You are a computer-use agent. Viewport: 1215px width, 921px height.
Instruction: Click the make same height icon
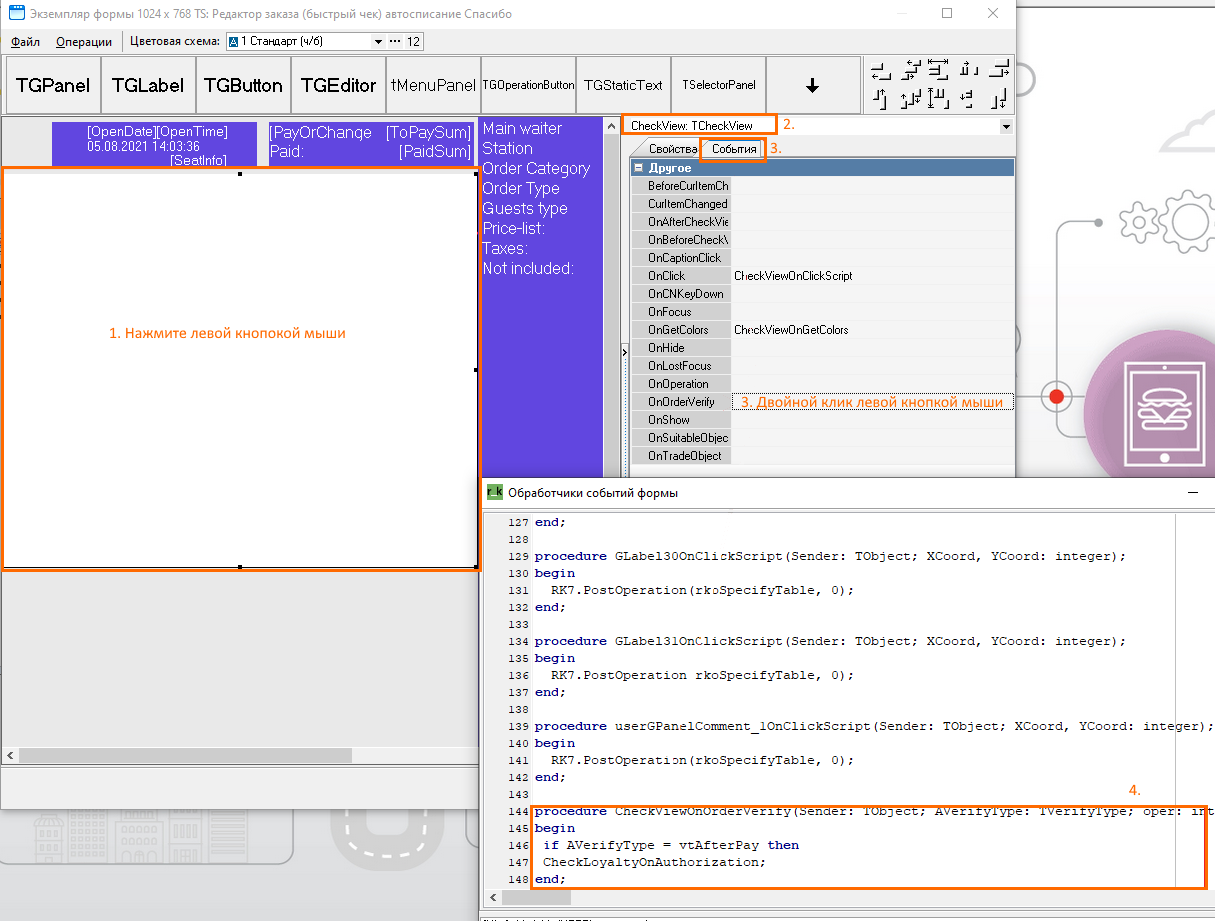(939, 99)
